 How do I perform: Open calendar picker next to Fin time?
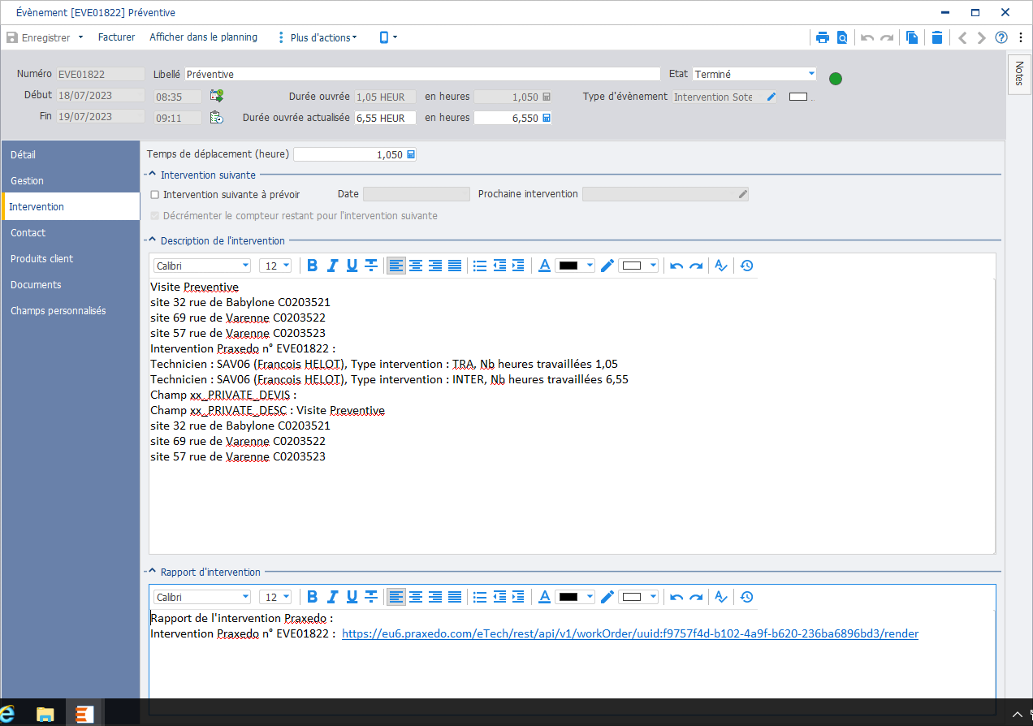[x=216, y=118]
